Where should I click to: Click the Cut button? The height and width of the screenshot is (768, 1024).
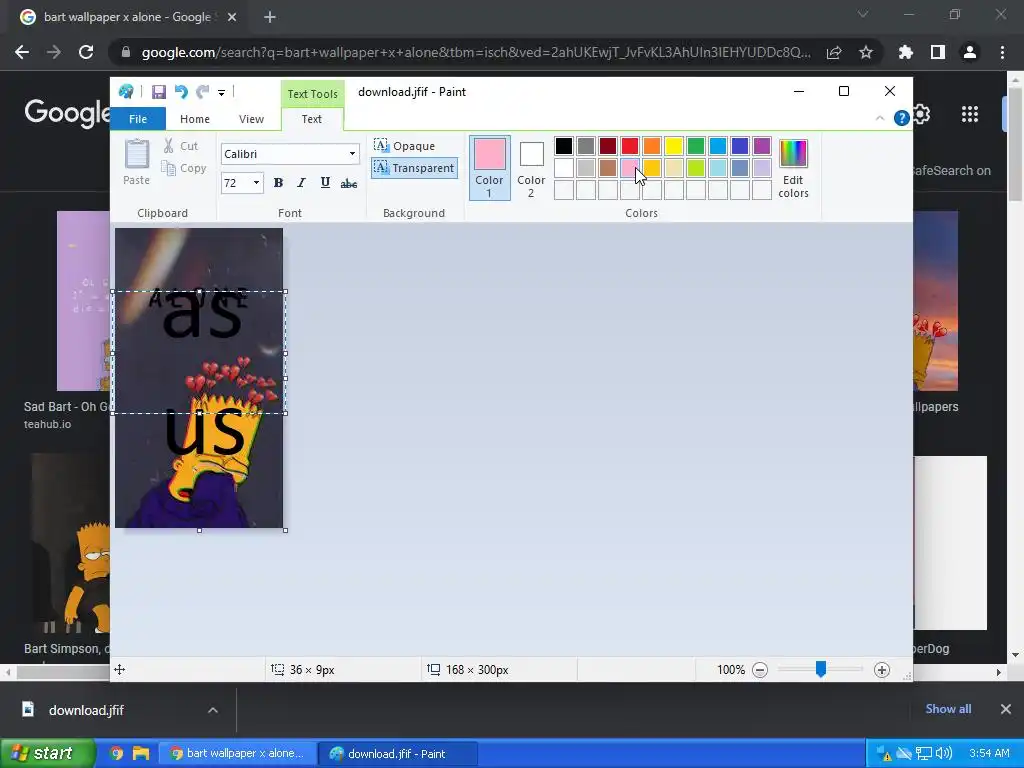[x=181, y=146]
